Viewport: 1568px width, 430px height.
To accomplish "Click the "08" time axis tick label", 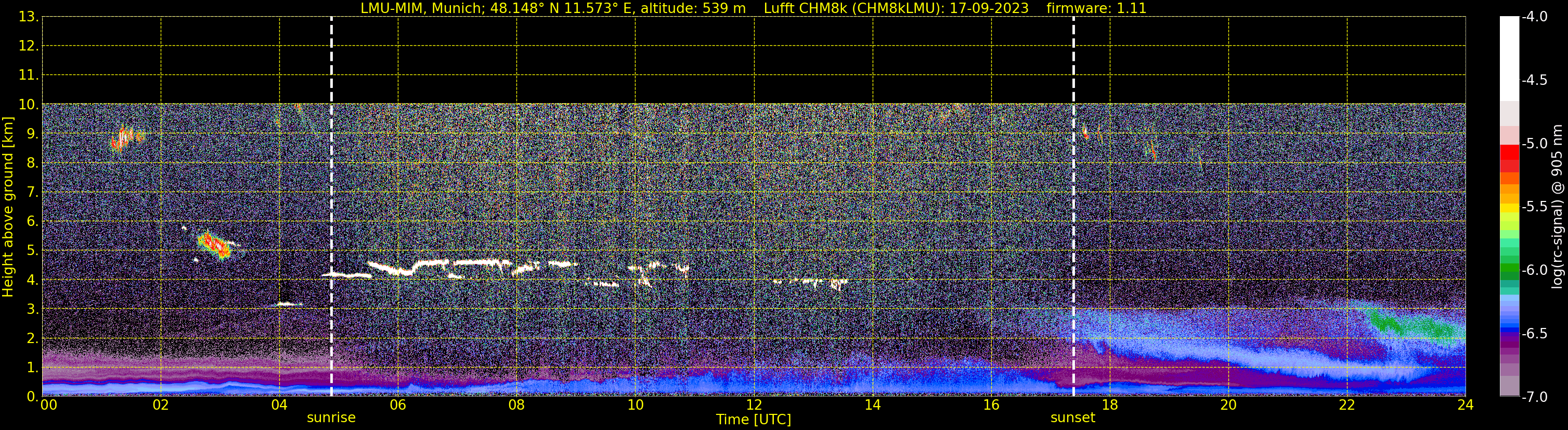I will pyautogui.click(x=517, y=405).
